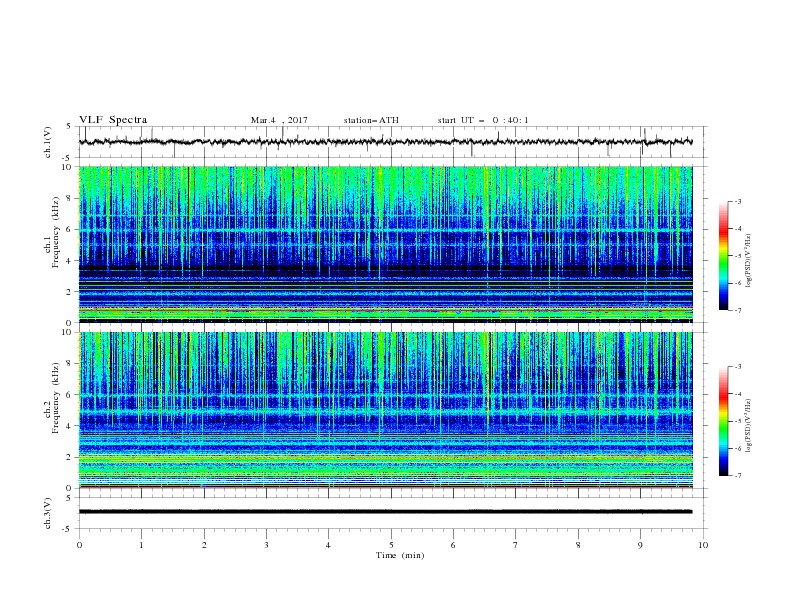Image resolution: width=792 pixels, height=612 pixels.
Task: Select the "start UT = 0 :40: 1" text
Action: pos(483,120)
